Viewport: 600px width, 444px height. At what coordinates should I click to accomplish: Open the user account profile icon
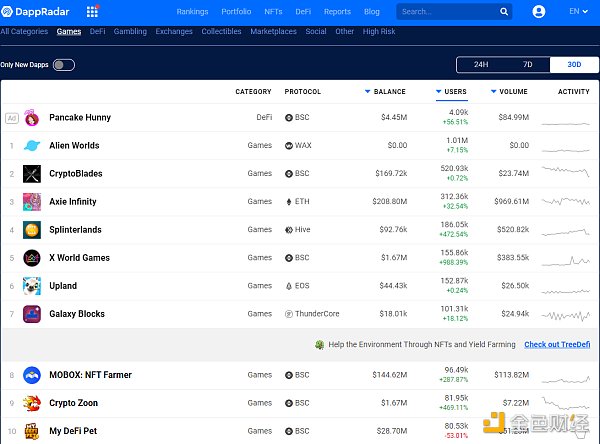(x=540, y=12)
